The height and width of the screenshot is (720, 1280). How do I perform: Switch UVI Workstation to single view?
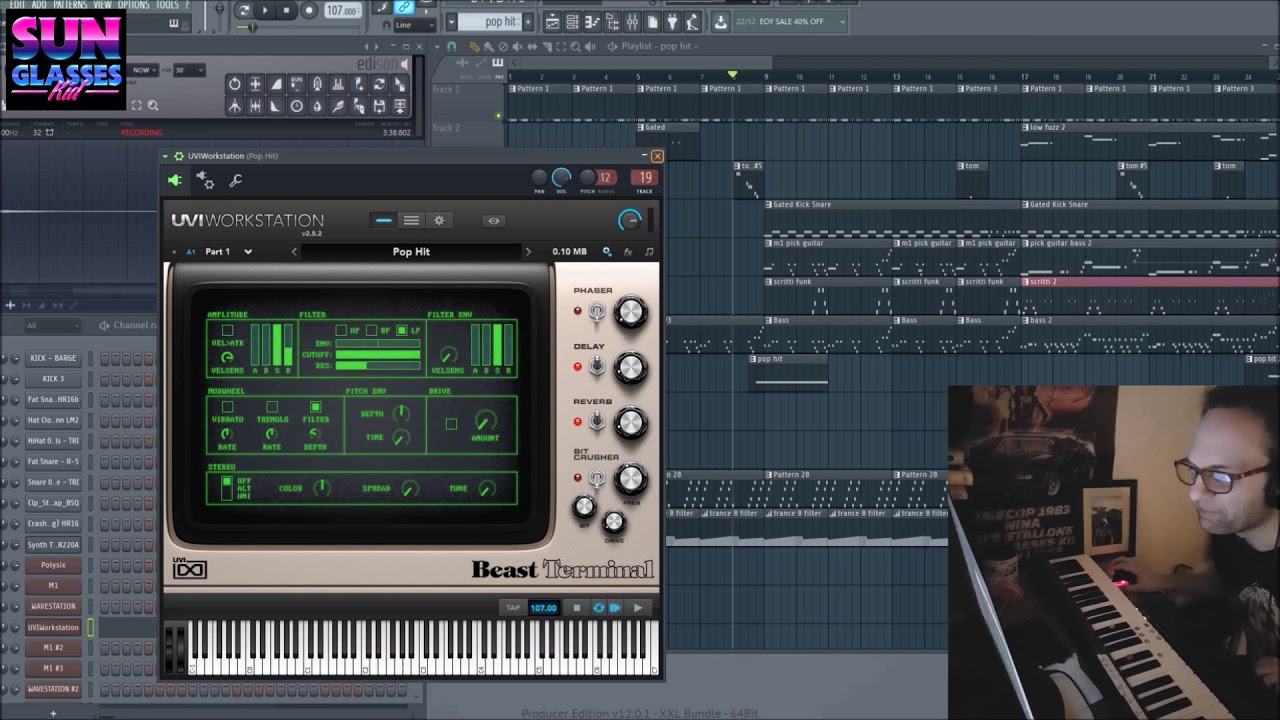click(x=383, y=220)
